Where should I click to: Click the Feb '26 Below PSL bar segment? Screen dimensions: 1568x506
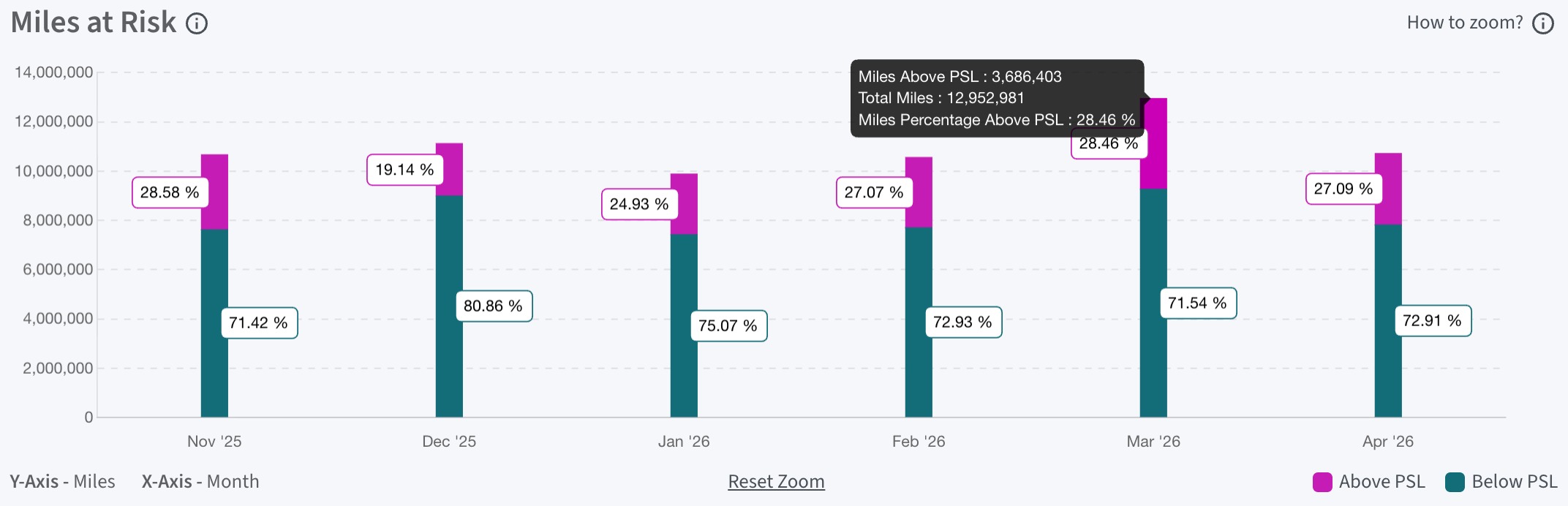click(919, 322)
